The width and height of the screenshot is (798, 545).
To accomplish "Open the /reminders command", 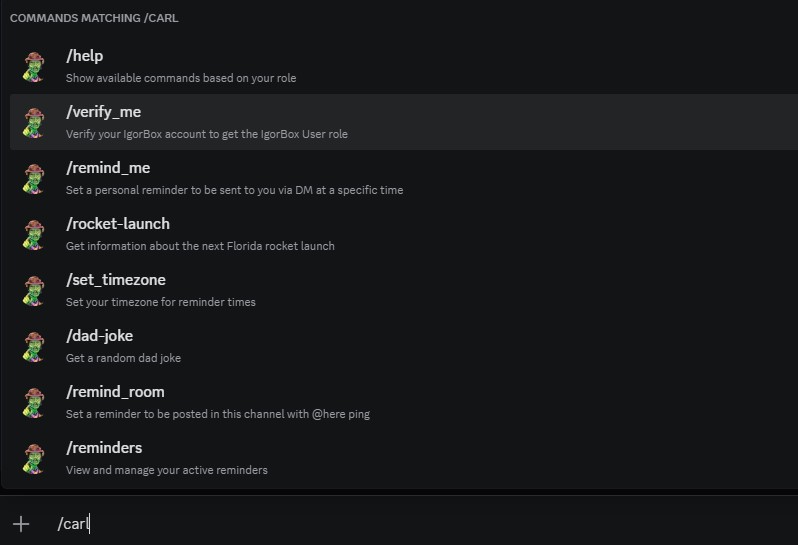I will click(104, 448).
